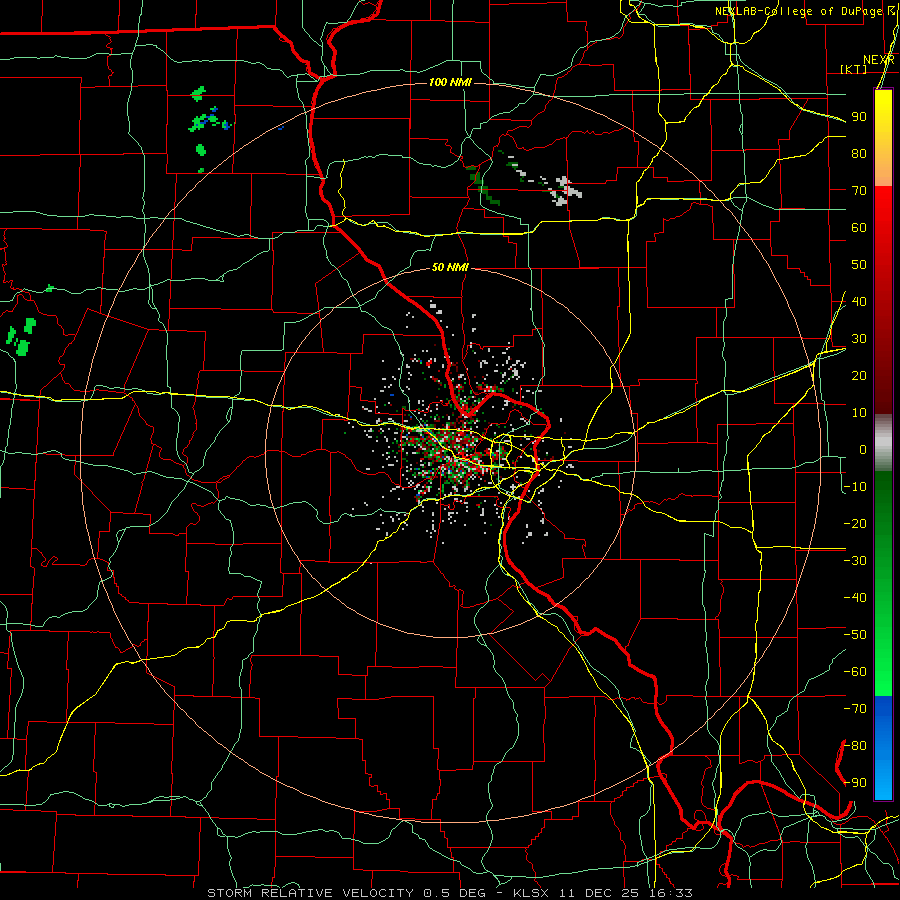
Task: Select the -80 scale value
Action: click(855, 746)
